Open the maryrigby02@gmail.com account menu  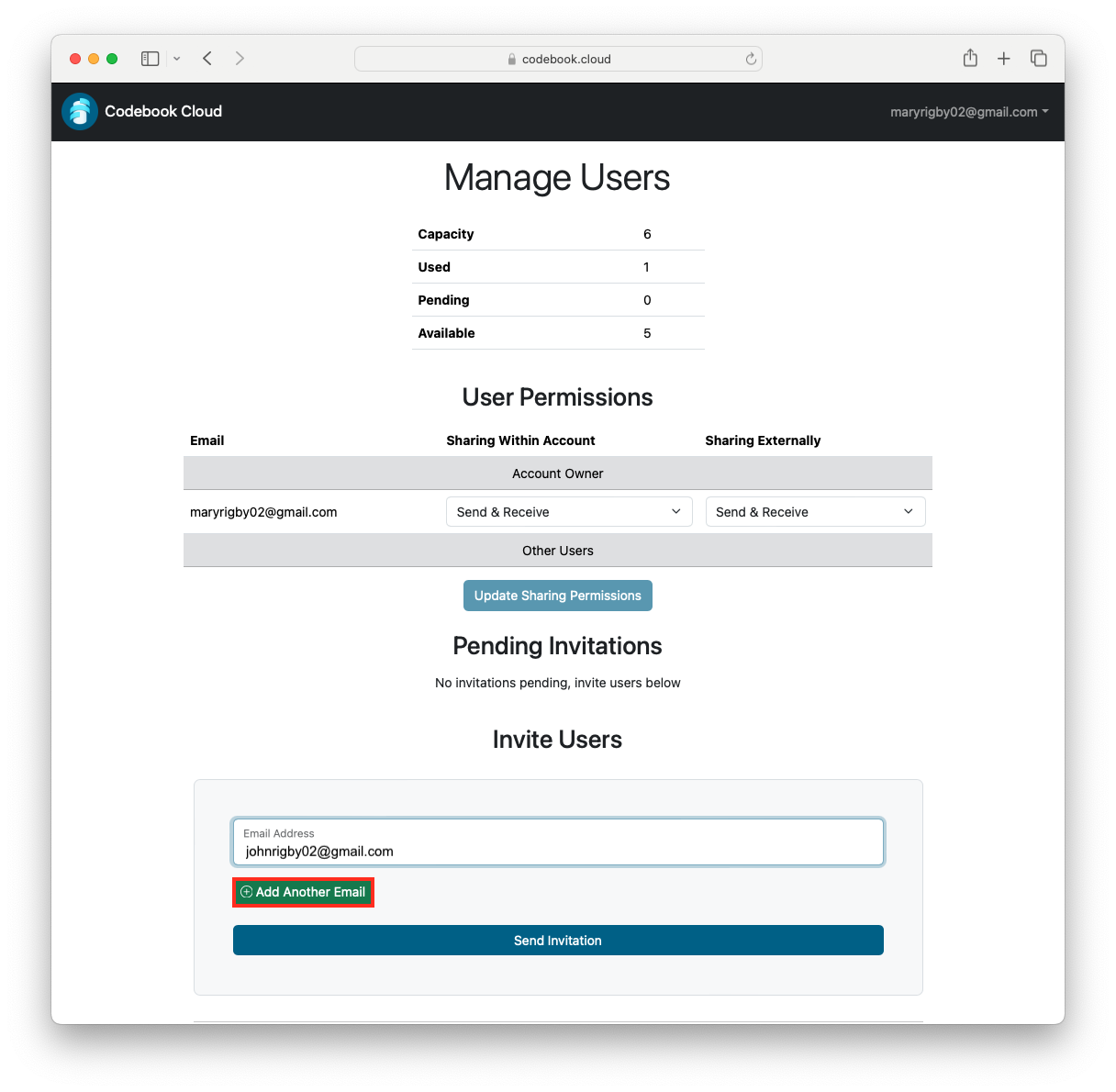click(x=968, y=111)
